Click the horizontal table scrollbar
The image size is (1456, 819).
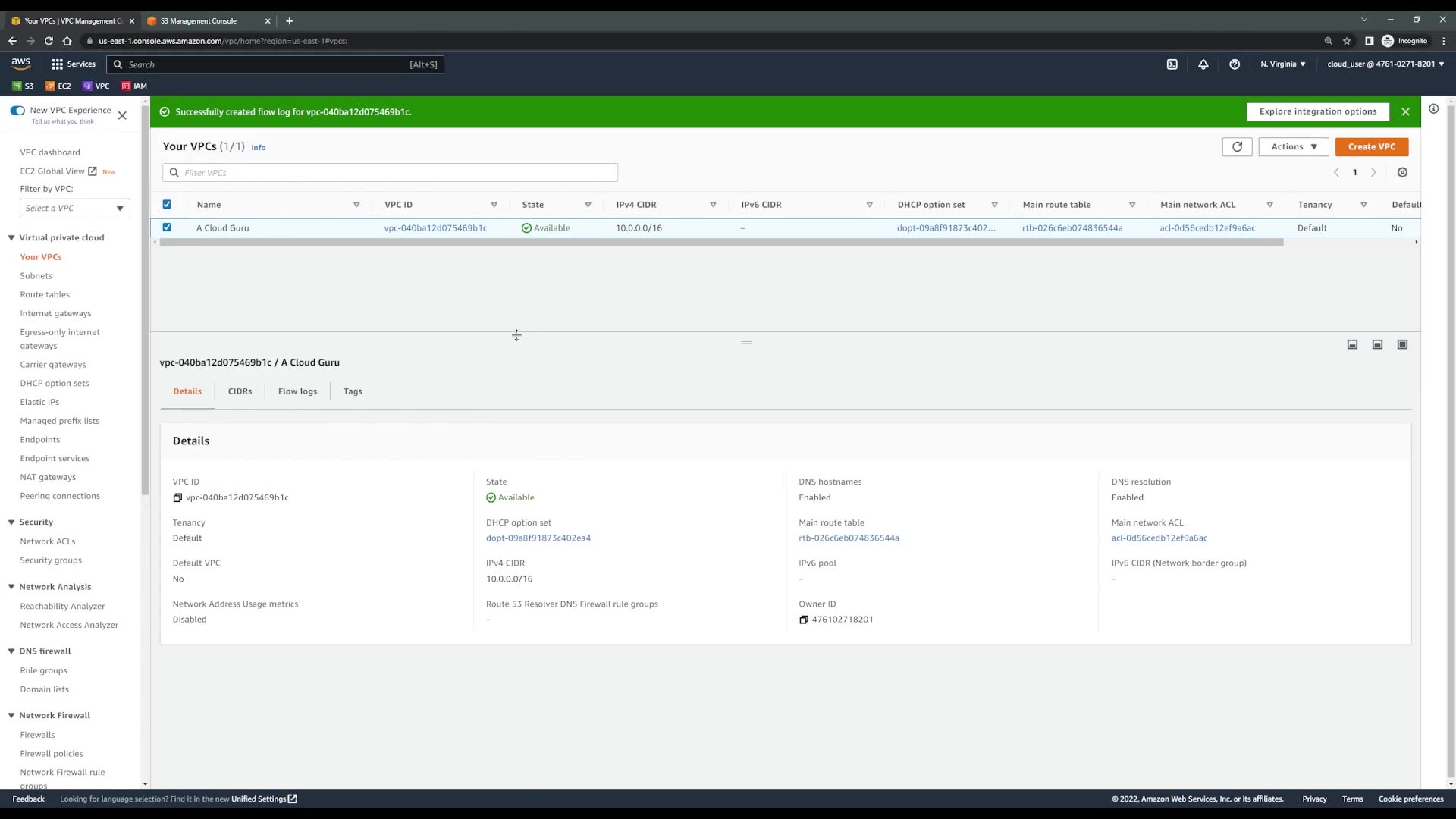click(720, 243)
